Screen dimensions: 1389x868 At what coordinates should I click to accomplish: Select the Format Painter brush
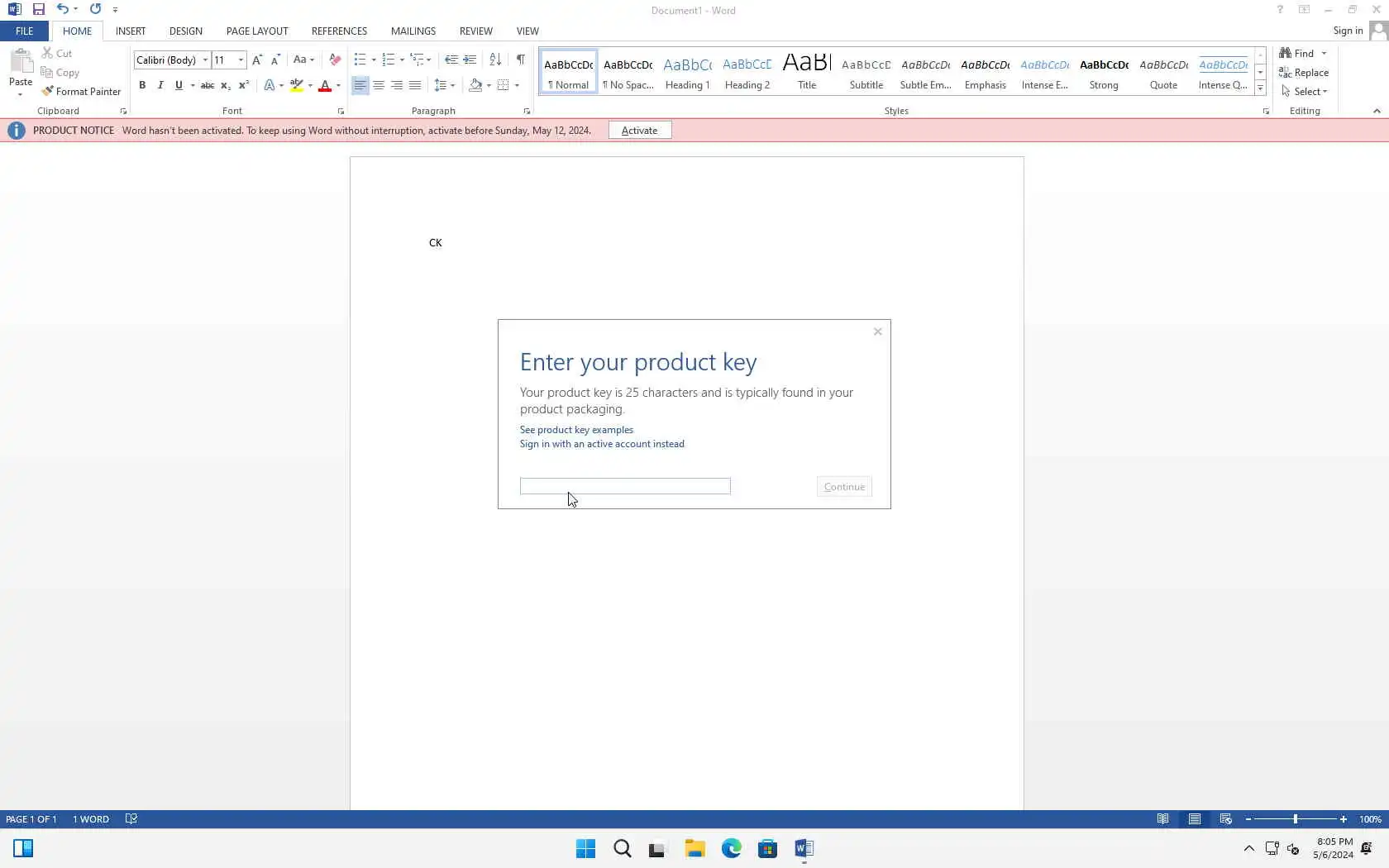tap(81, 92)
